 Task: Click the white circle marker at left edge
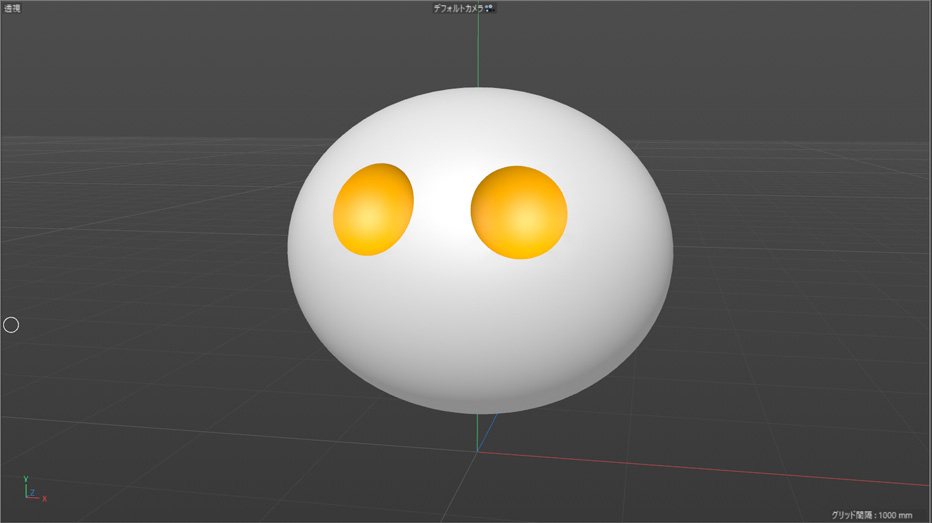click(x=11, y=324)
